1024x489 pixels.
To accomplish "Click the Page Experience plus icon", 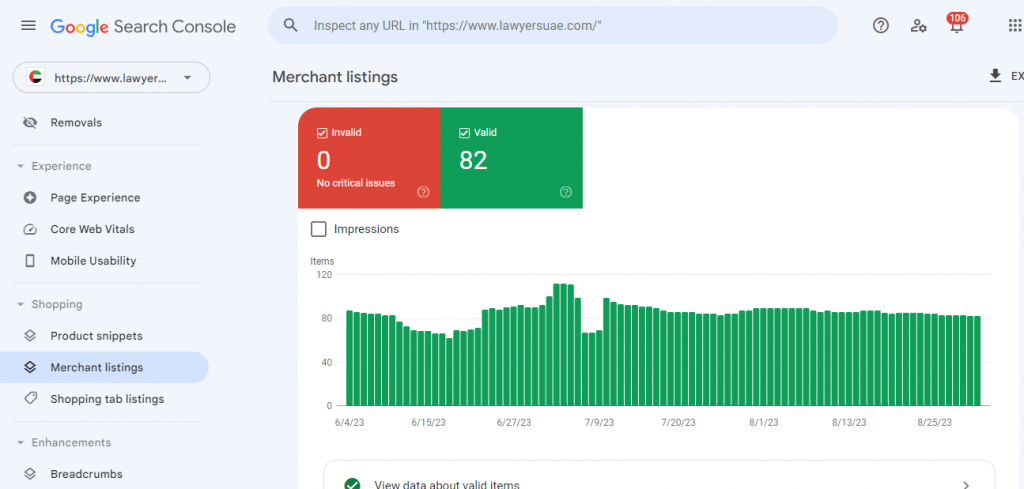I will pyautogui.click(x=30, y=198).
